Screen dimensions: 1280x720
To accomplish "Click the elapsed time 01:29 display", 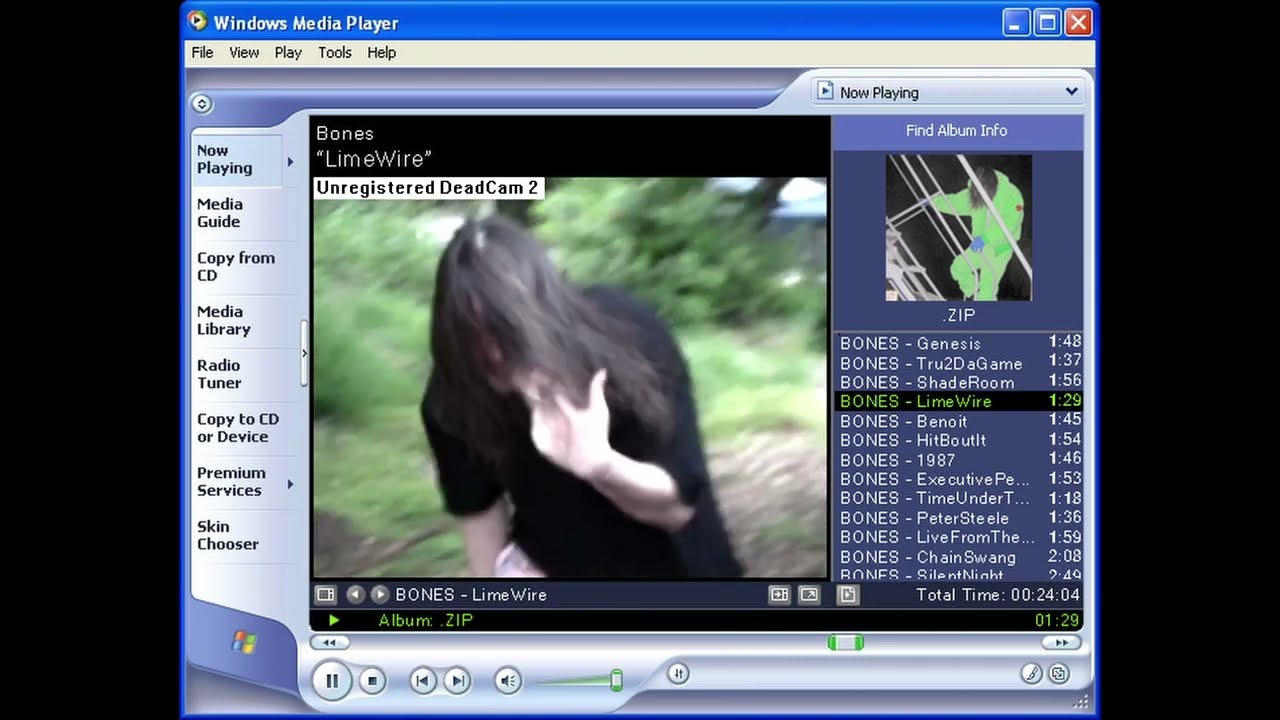I will tap(1056, 620).
